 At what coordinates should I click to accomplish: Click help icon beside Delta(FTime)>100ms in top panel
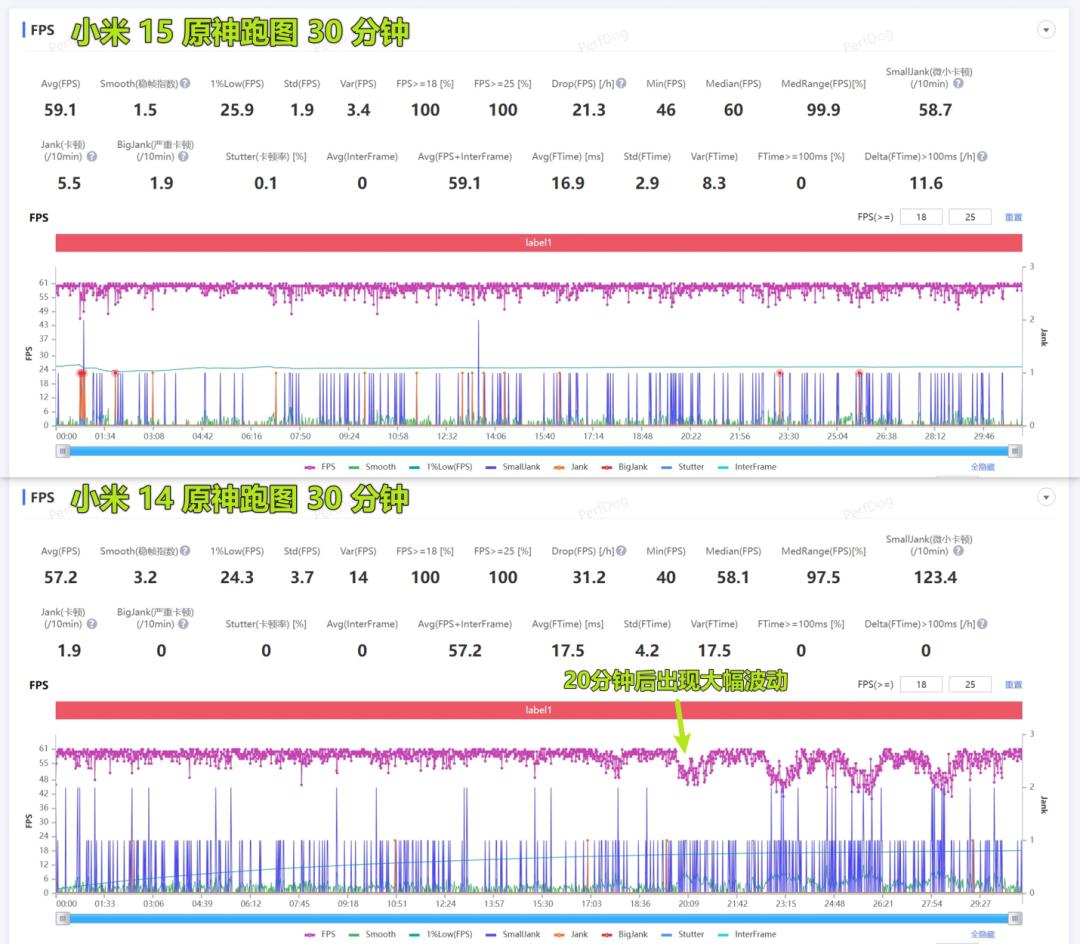tap(982, 157)
